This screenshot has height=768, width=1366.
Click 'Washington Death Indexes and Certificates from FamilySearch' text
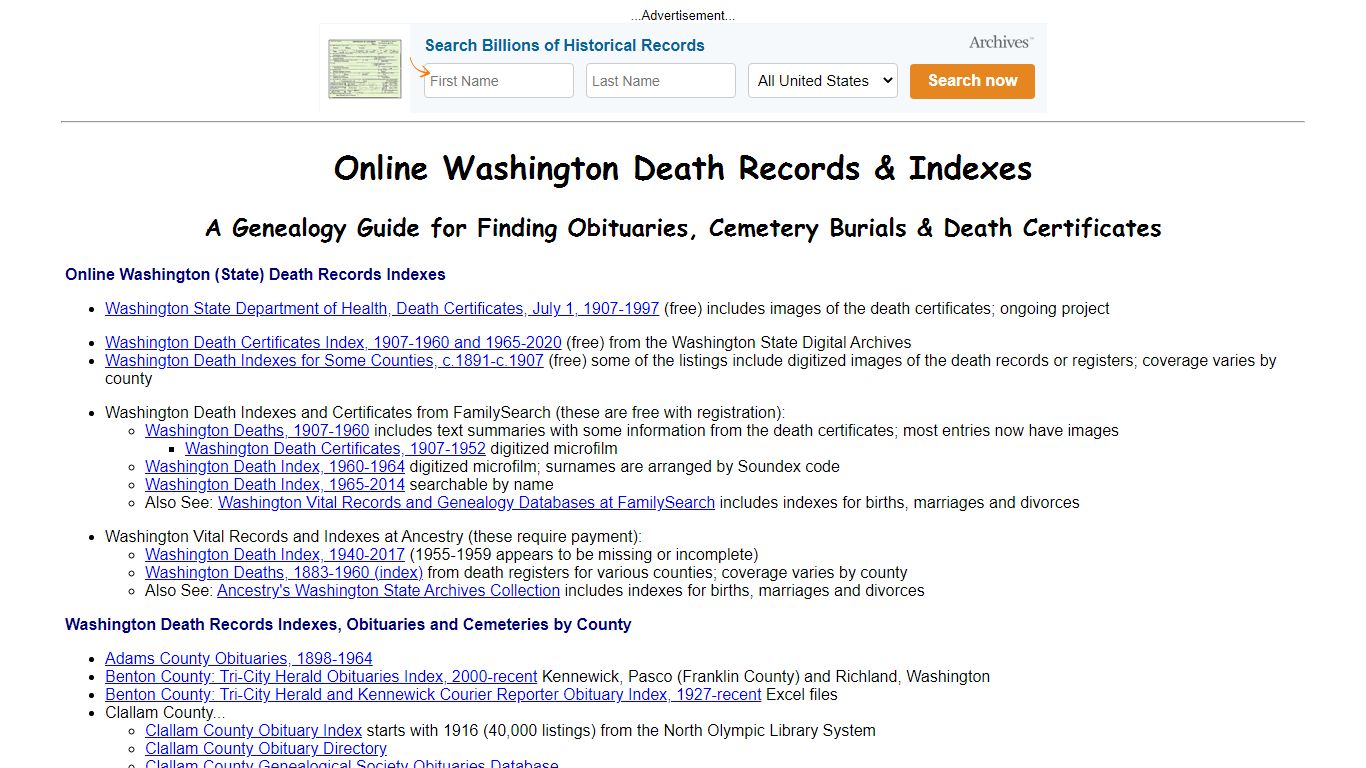445,412
